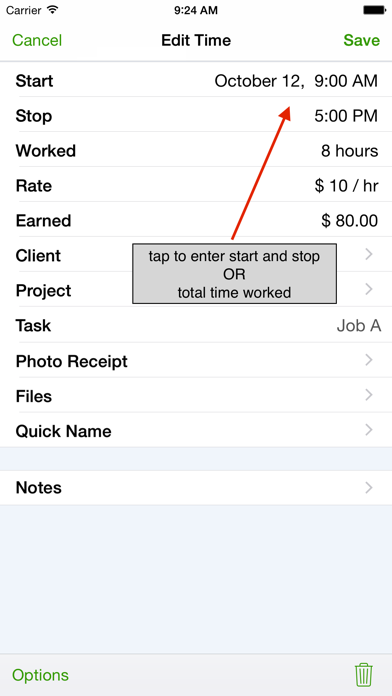Open the Notes row chevron
Image resolution: width=392 pixels, height=696 pixels.
click(x=368, y=488)
